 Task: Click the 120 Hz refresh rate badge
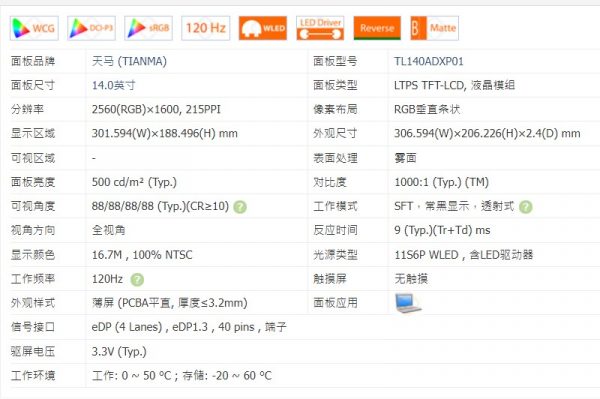point(206,28)
